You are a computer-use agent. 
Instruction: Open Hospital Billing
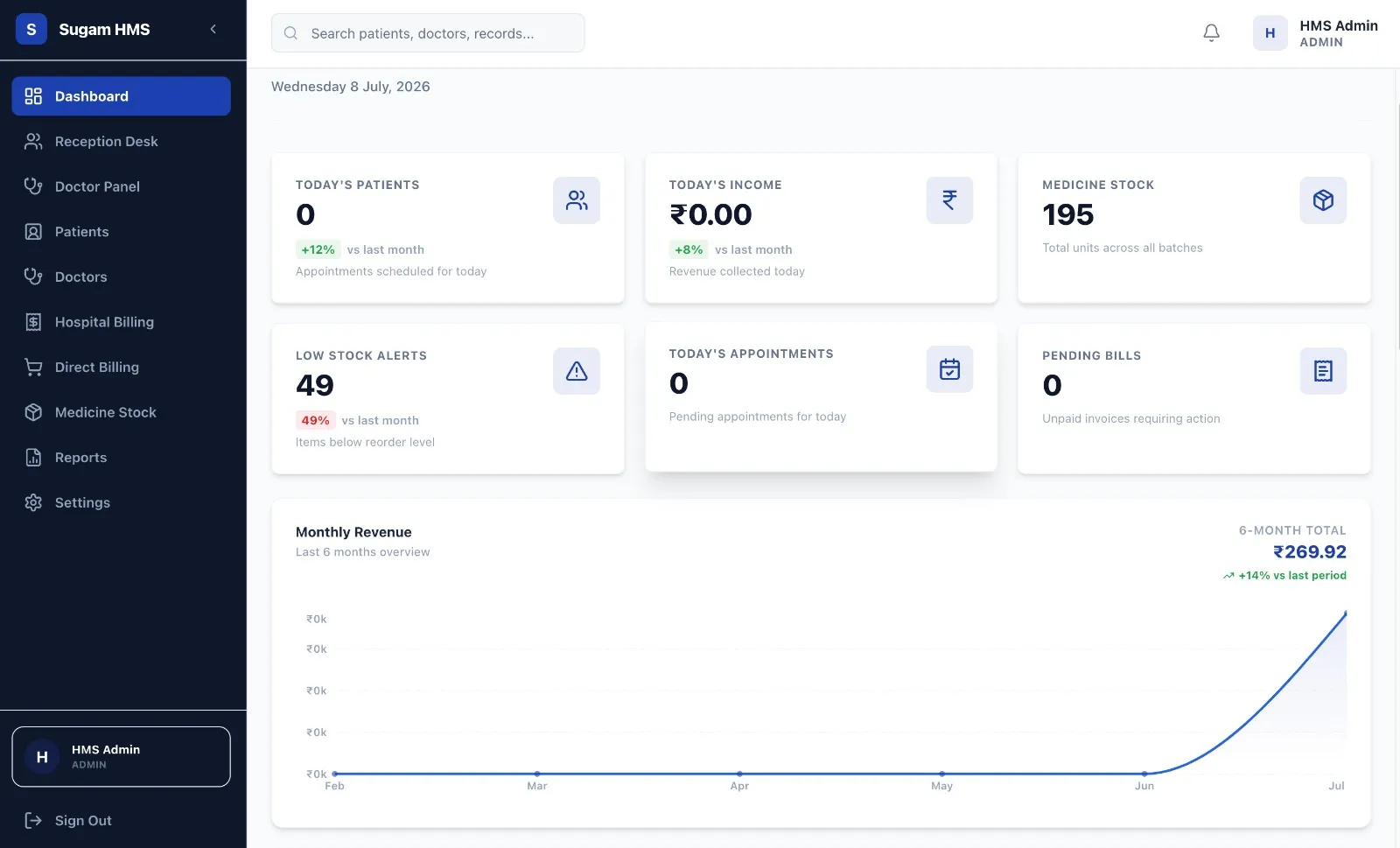coord(122,322)
